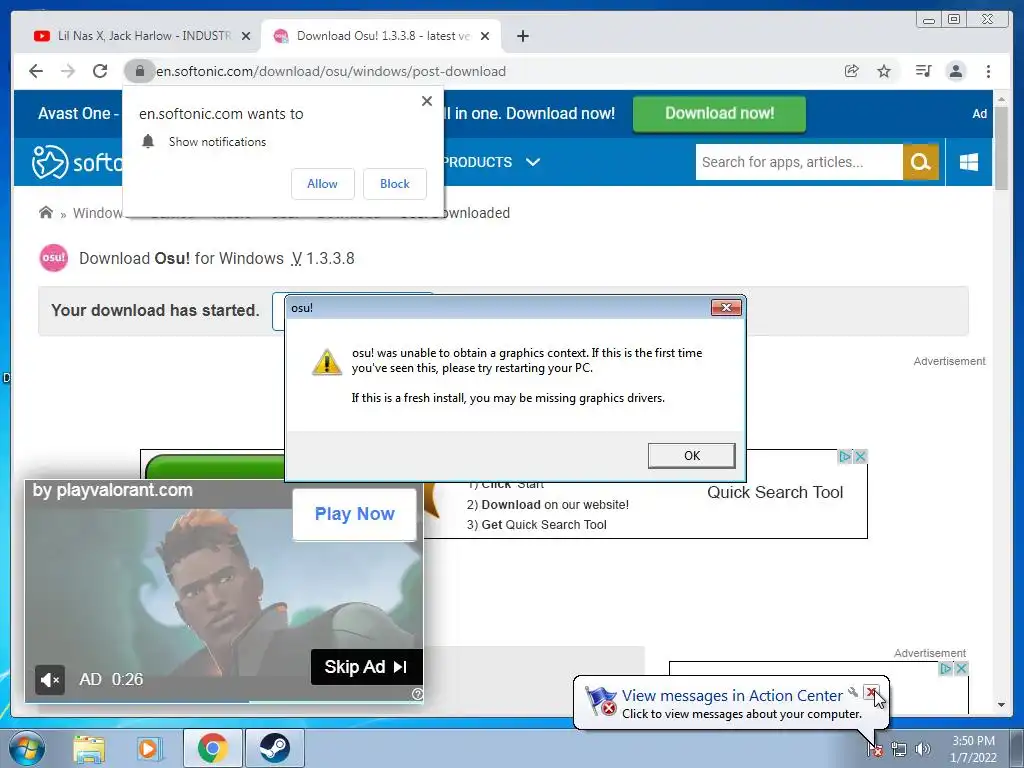
Task: Click the page vertical scrollbar thumb
Action: 1001,148
